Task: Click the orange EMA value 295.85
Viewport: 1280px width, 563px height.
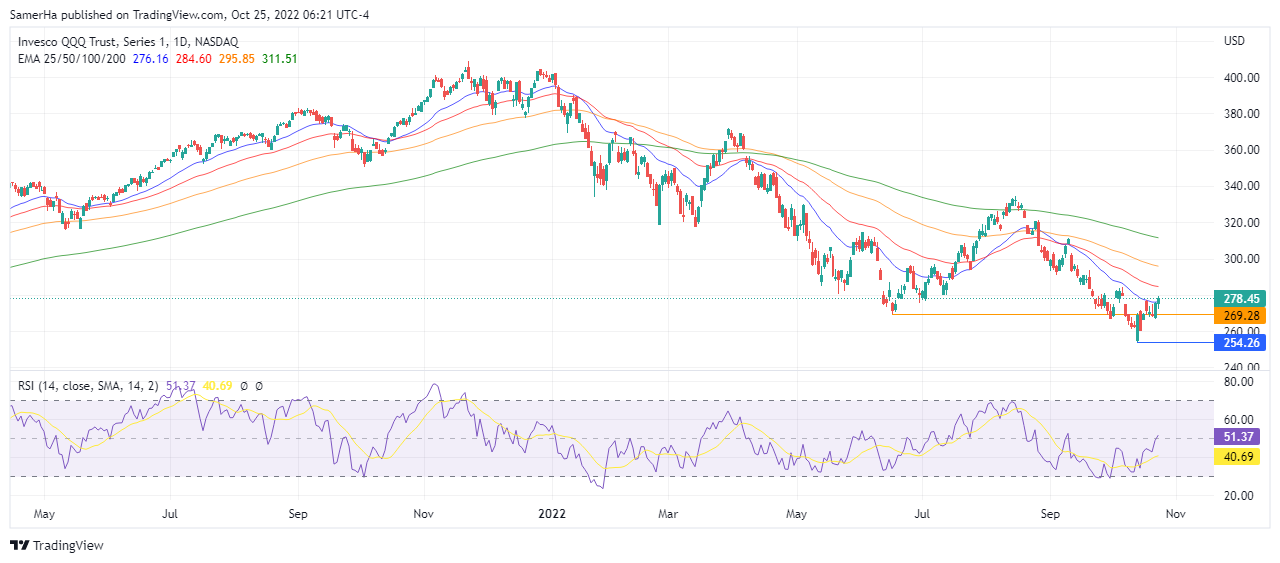Action: [x=236, y=59]
